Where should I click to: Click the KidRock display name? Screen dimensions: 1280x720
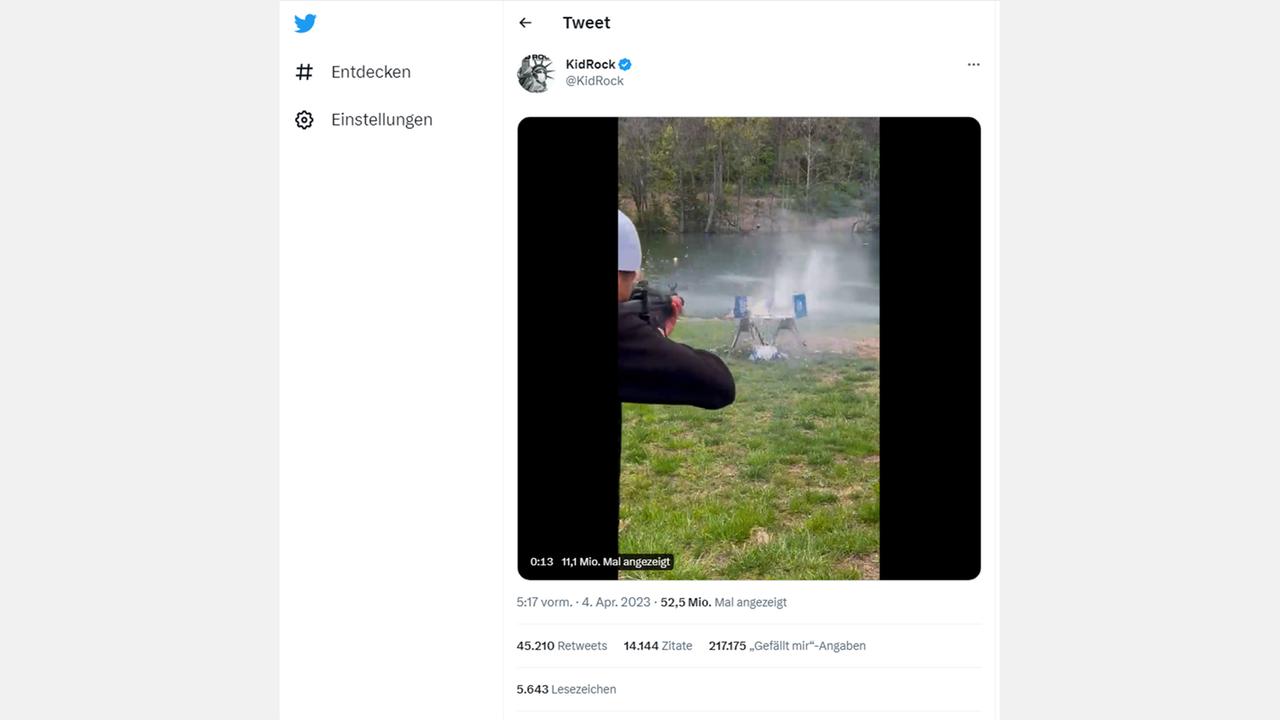589,63
